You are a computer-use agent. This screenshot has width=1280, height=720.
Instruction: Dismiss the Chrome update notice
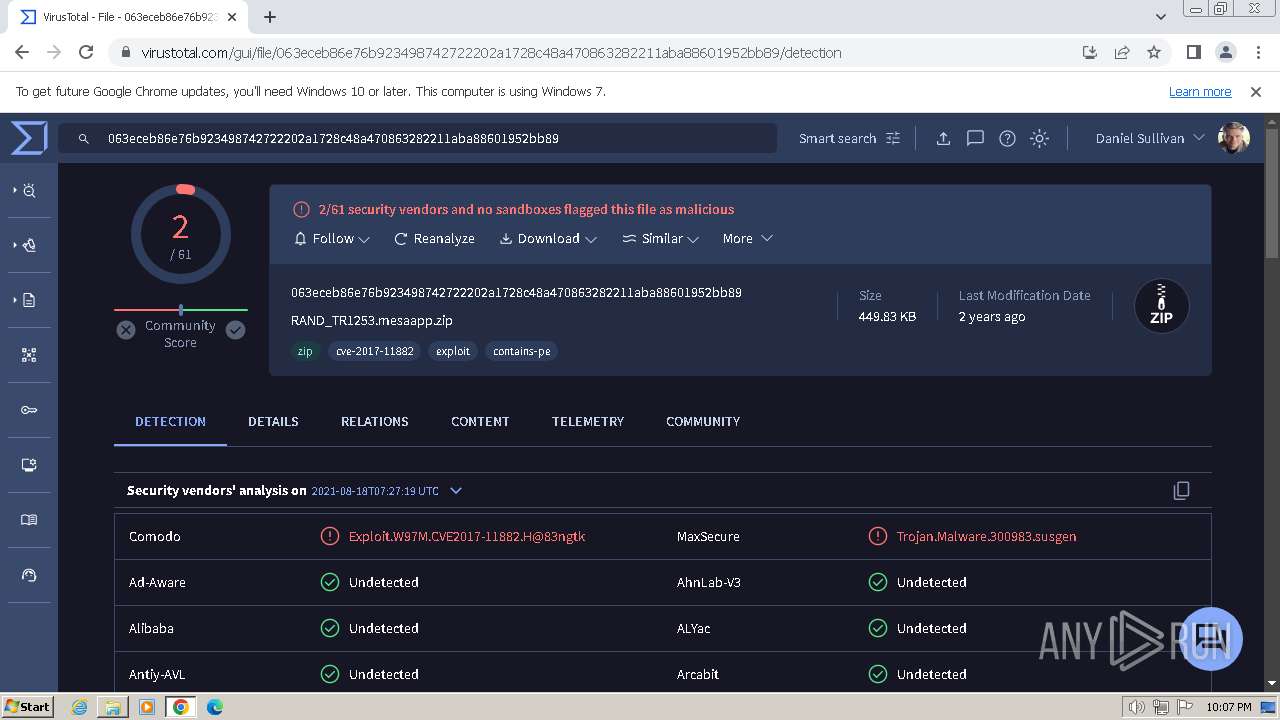[x=1256, y=92]
